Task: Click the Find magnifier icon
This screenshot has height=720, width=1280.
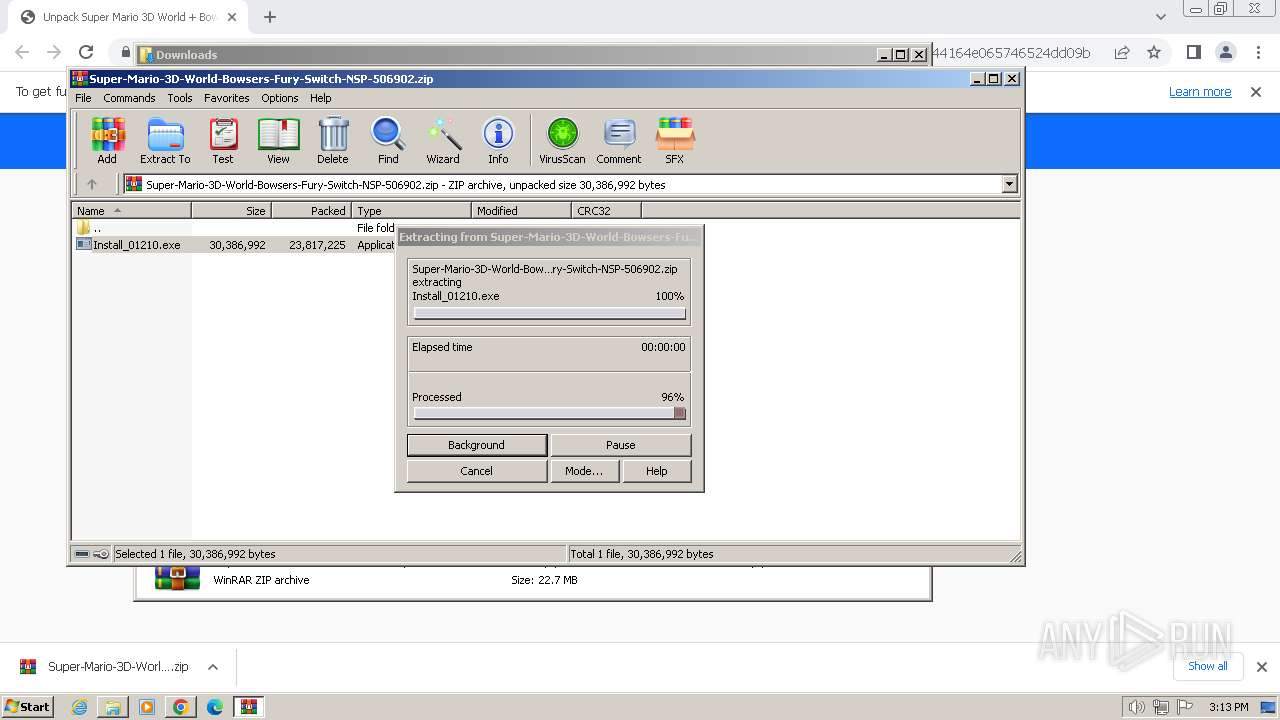Action: (x=388, y=140)
